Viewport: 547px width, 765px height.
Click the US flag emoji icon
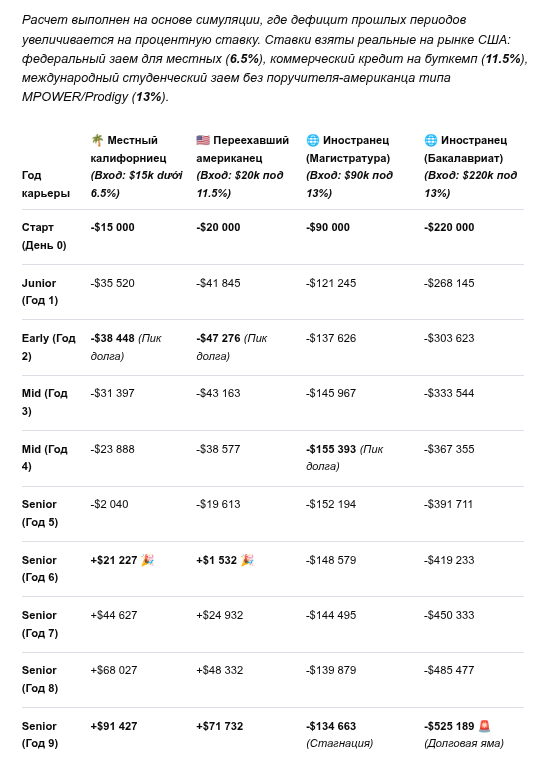tap(203, 141)
